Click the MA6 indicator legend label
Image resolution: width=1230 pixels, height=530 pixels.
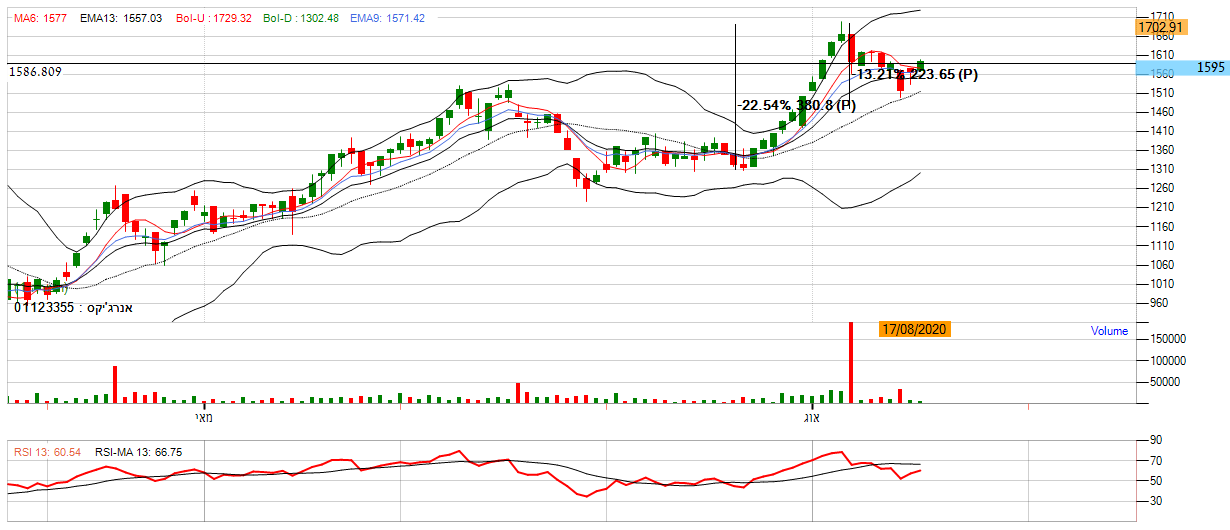(x=40, y=19)
